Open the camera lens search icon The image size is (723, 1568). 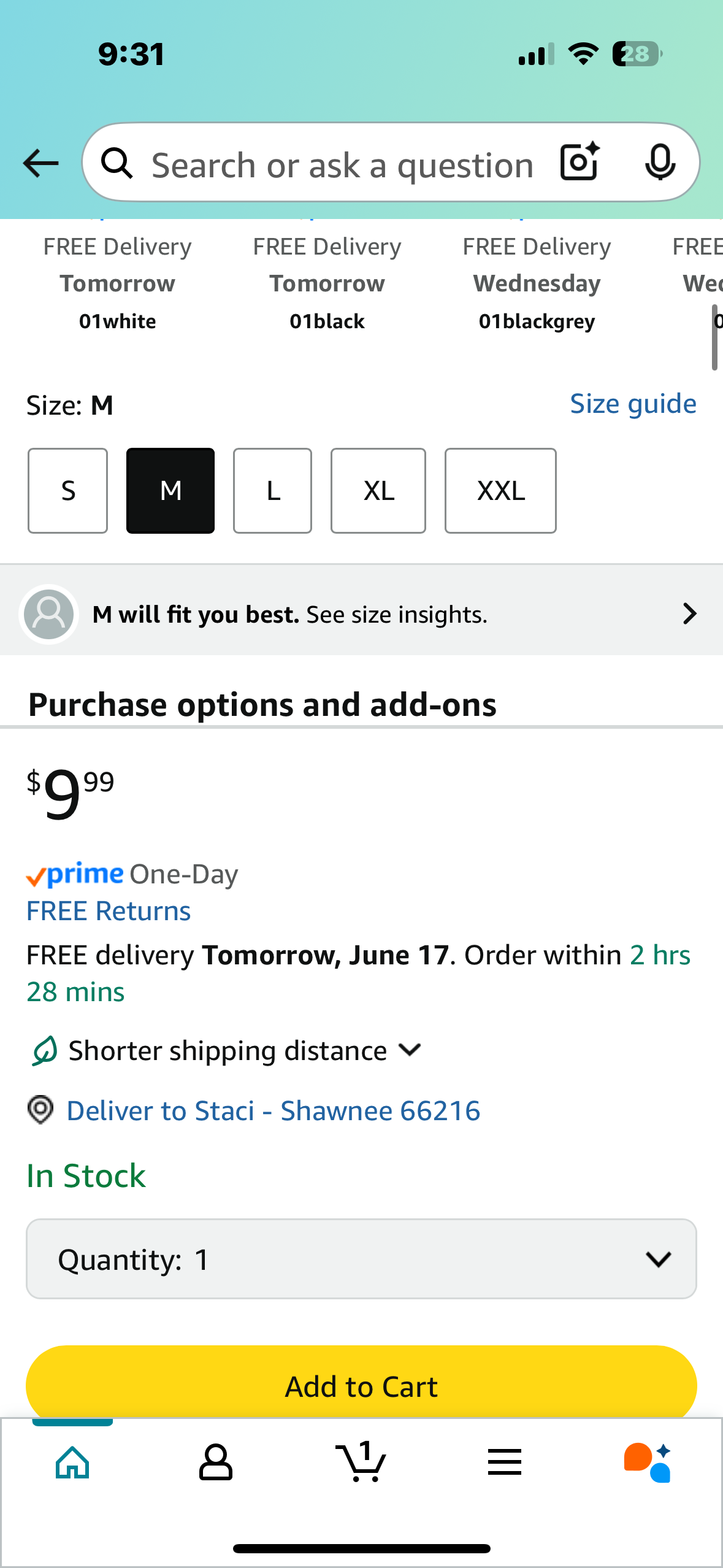[580, 162]
